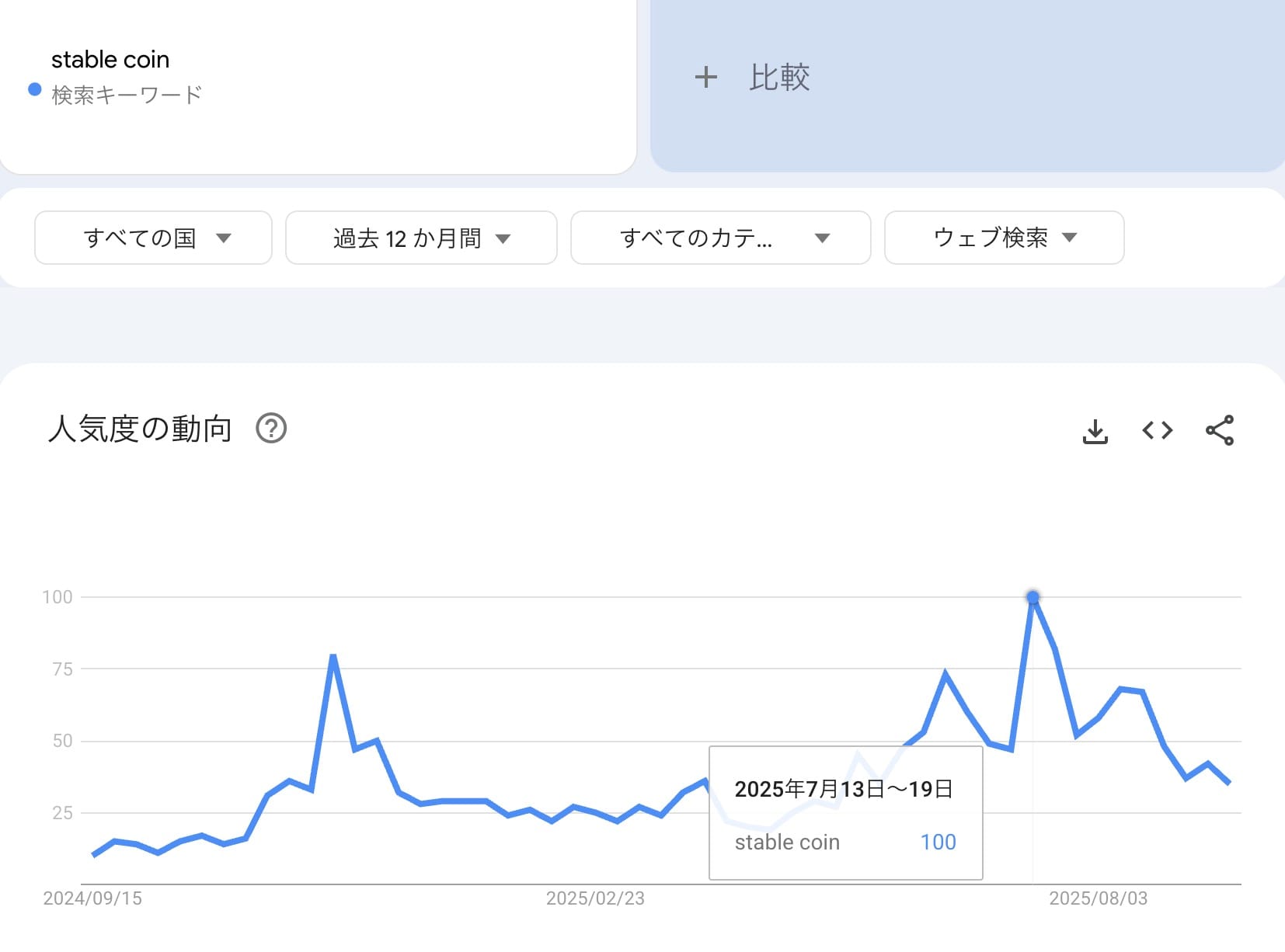
Task: Open help icon beside 人気度の動向
Action: [271, 429]
